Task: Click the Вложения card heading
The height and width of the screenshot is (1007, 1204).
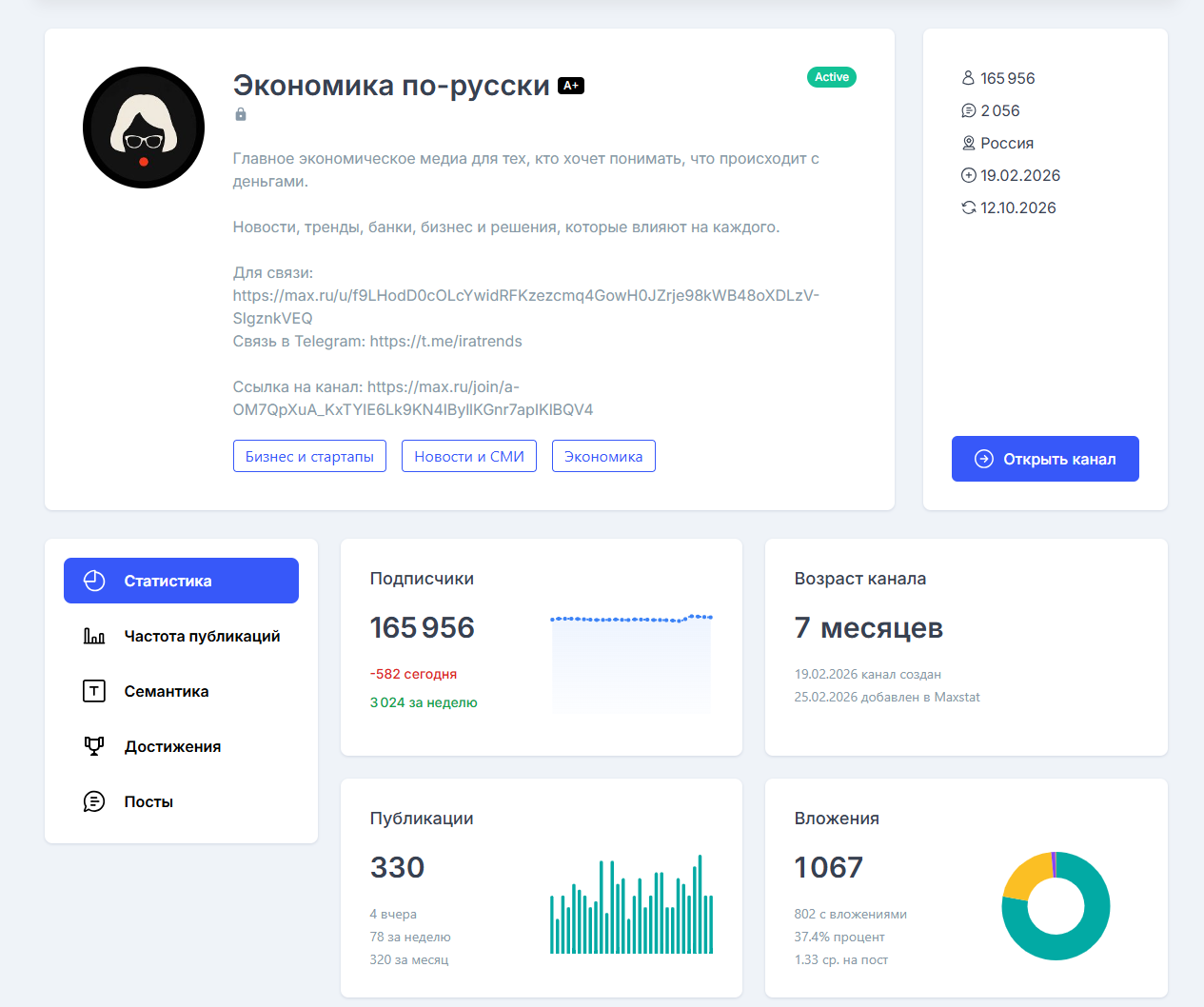Action: pos(837,819)
